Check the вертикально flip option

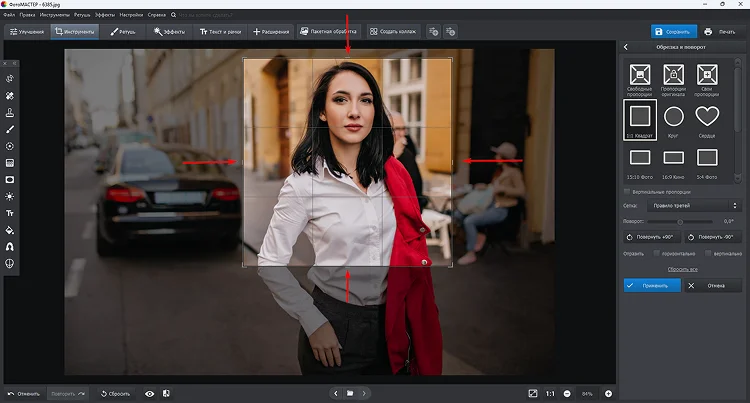pos(708,253)
